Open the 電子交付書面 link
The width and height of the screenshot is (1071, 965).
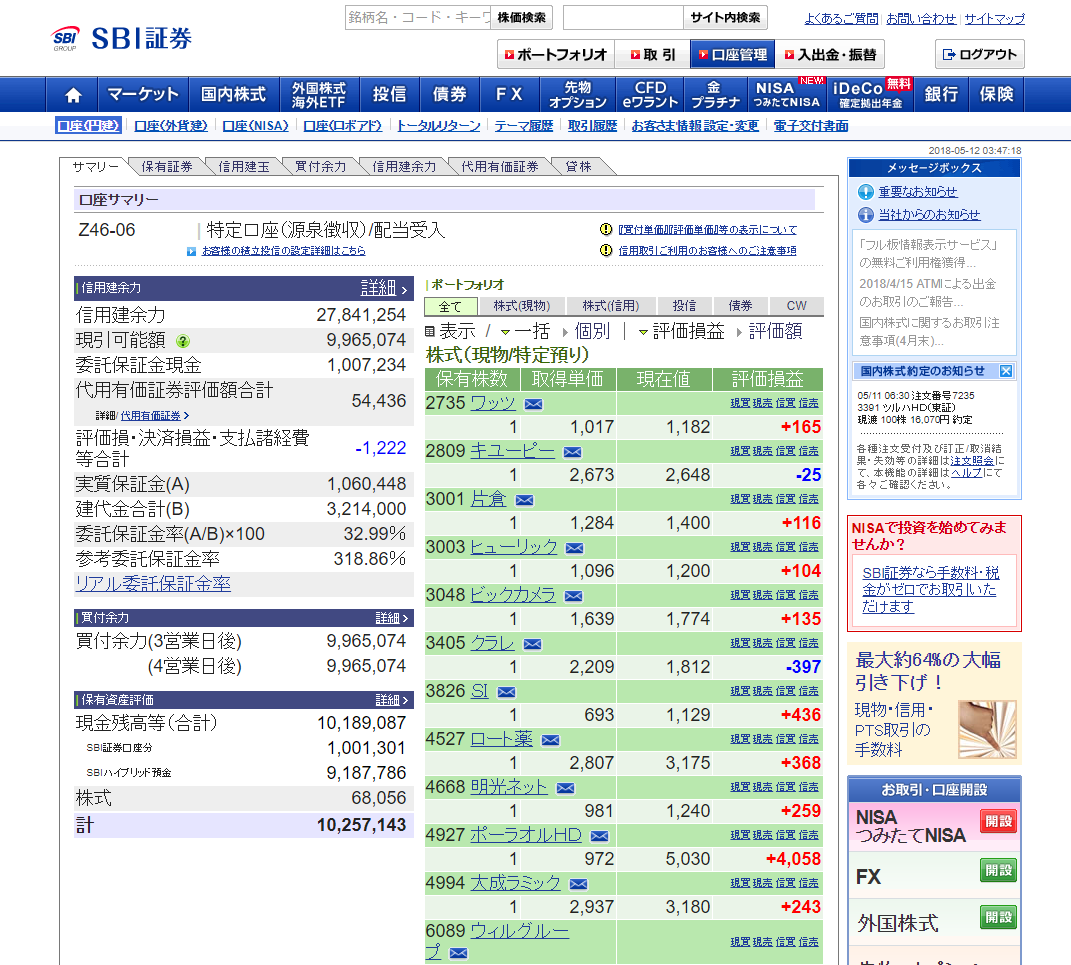(811, 126)
